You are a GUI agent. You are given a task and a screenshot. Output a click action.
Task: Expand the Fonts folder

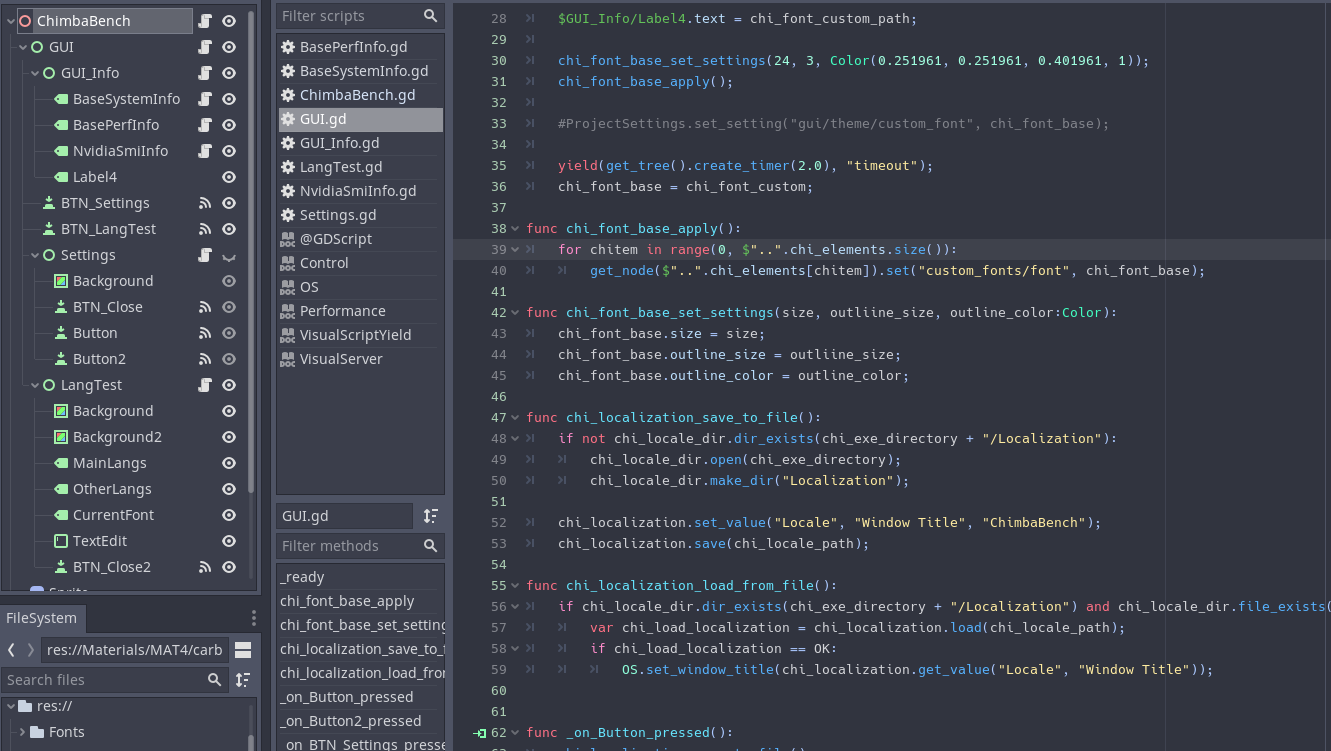[x=22, y=732]
